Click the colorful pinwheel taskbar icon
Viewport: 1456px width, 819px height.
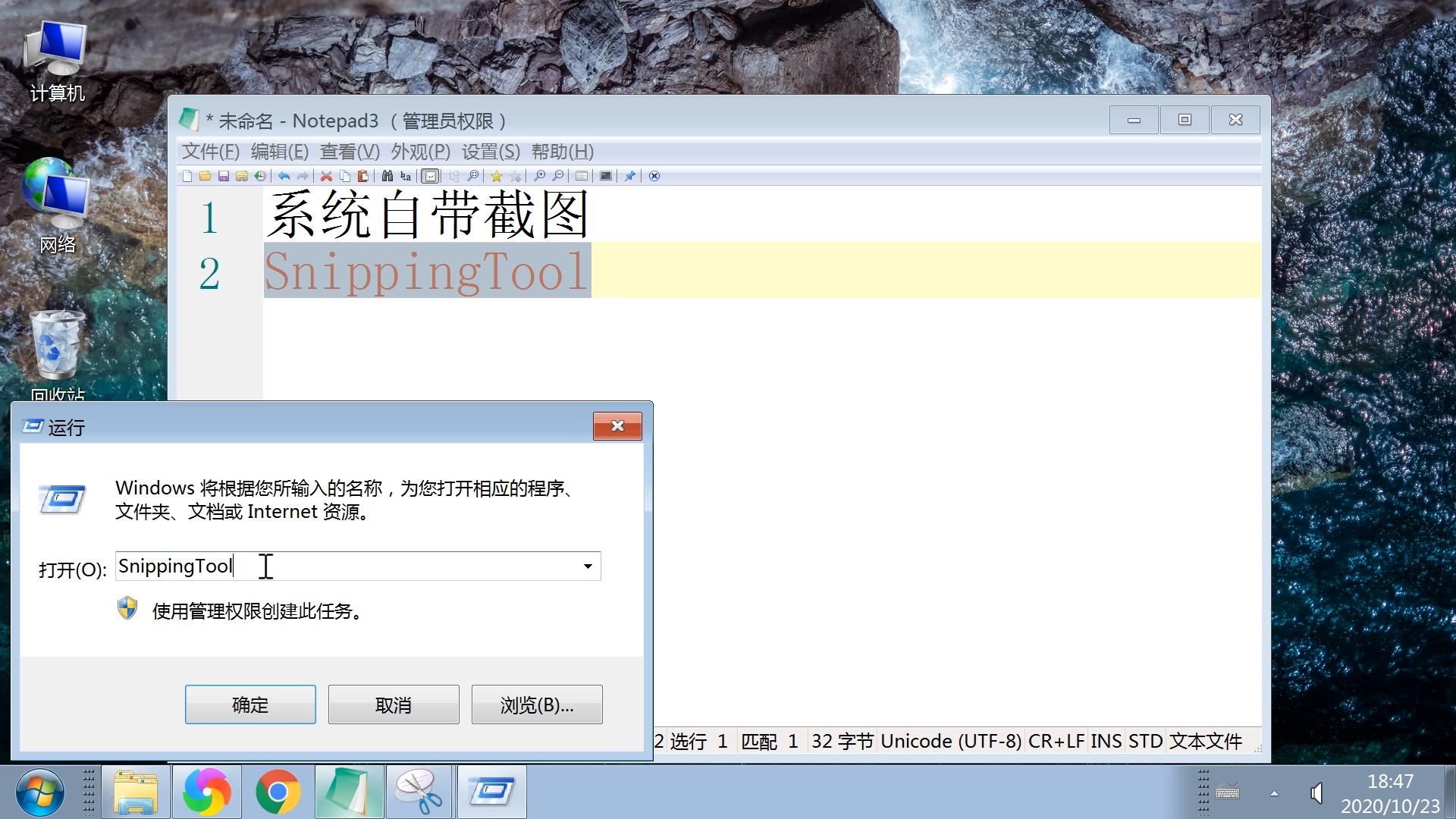206,792
